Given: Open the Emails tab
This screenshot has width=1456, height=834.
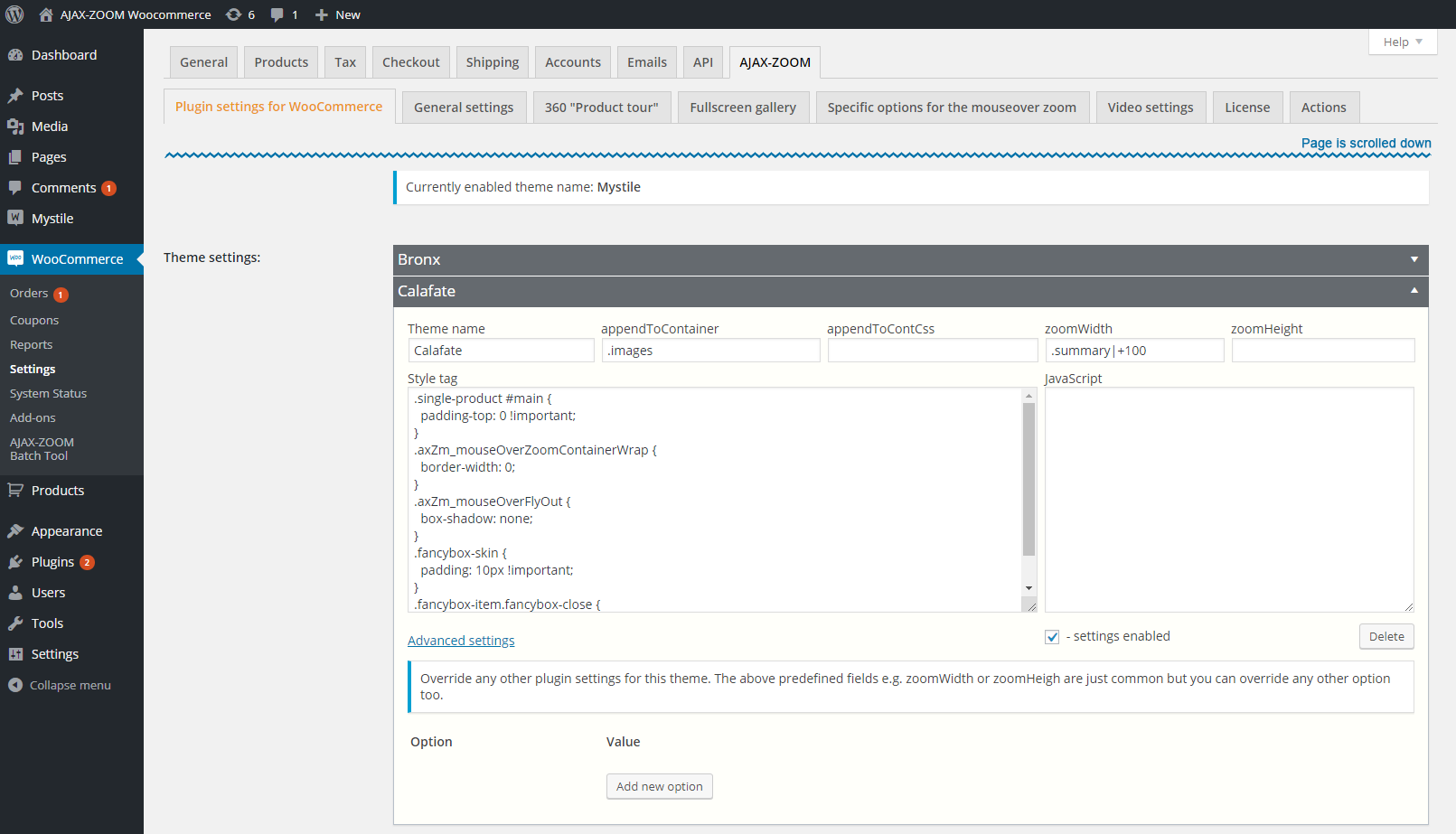Looking at the screenshot, I should pyautogui.click(x=647, y=62).
